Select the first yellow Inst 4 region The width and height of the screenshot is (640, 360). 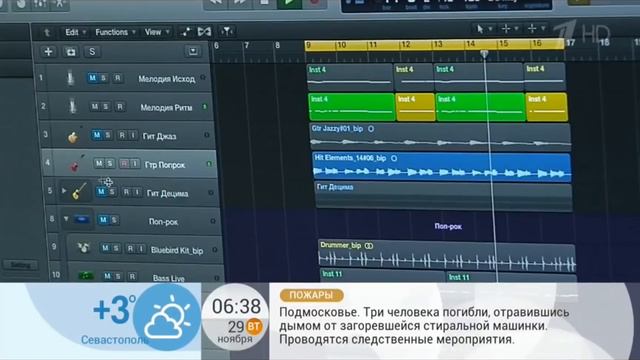415,107
